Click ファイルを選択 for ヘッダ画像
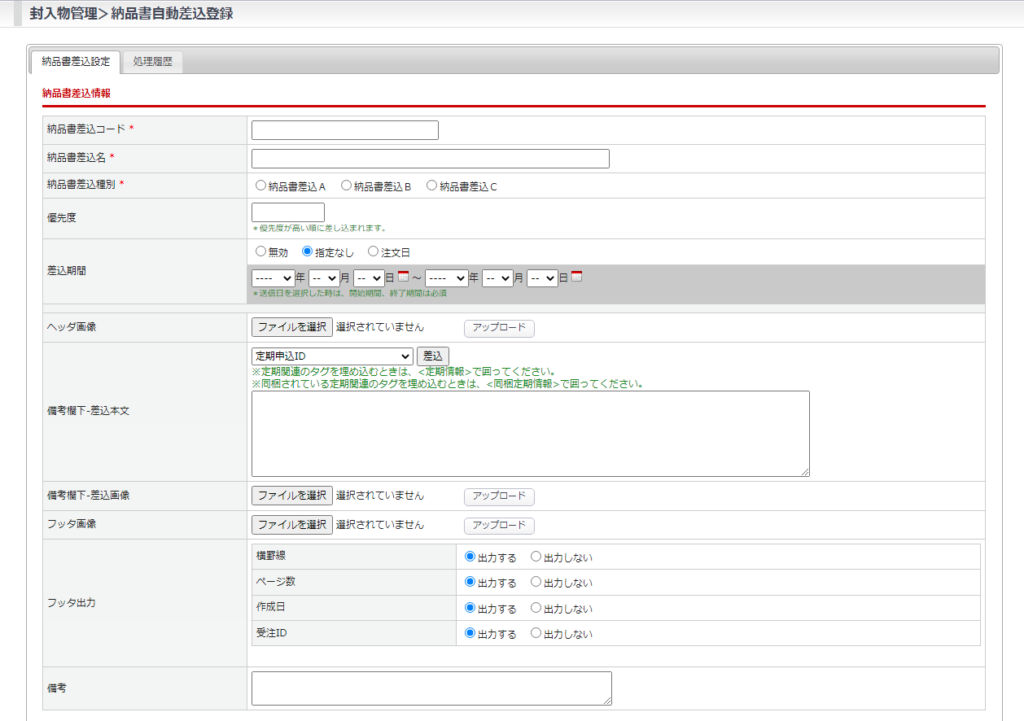Screen dimensions: 1024x721 tap(292, 327)
